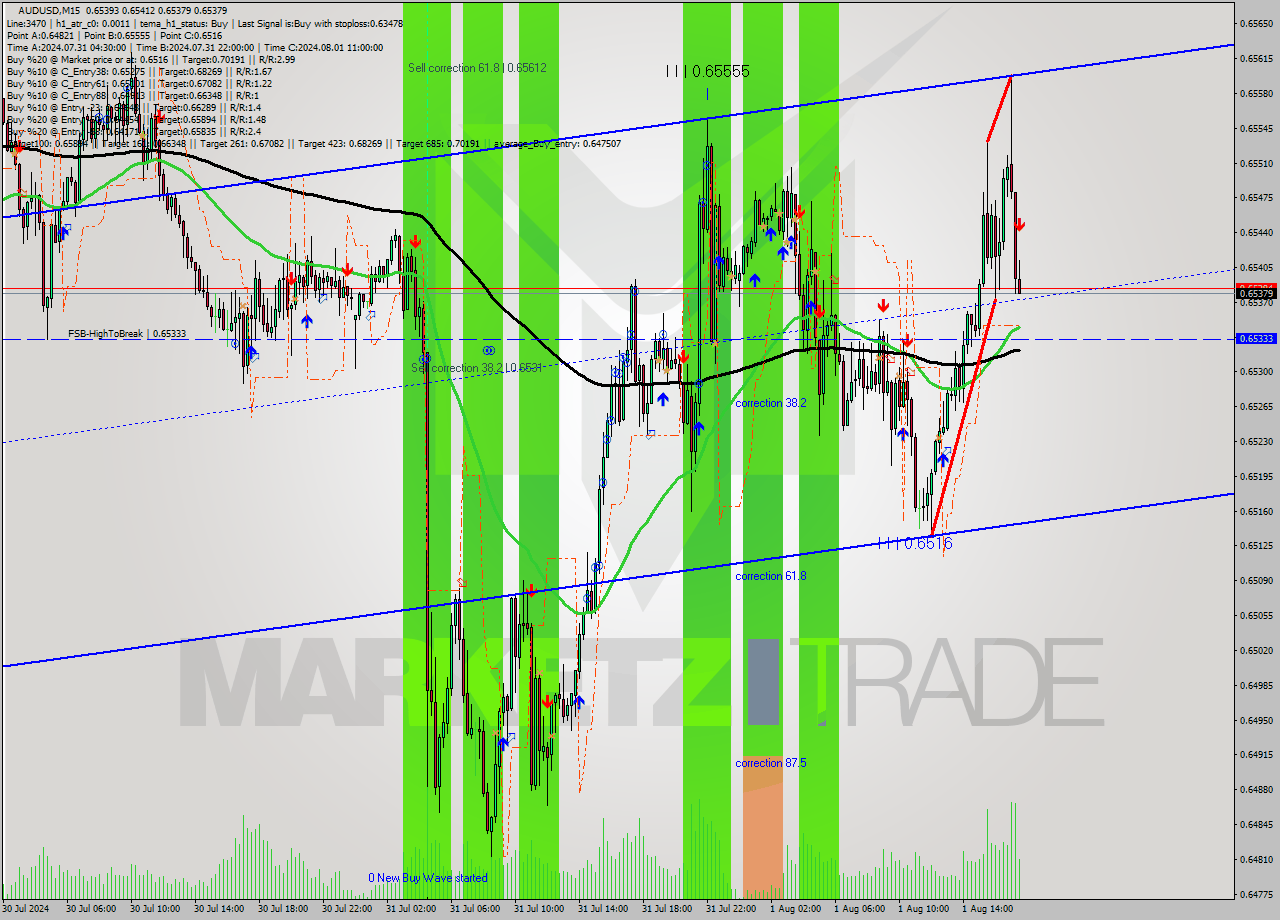Click the 0.64985 price axis label
This screenshot has height=920, width=1280.
(x=1256, y=685)
